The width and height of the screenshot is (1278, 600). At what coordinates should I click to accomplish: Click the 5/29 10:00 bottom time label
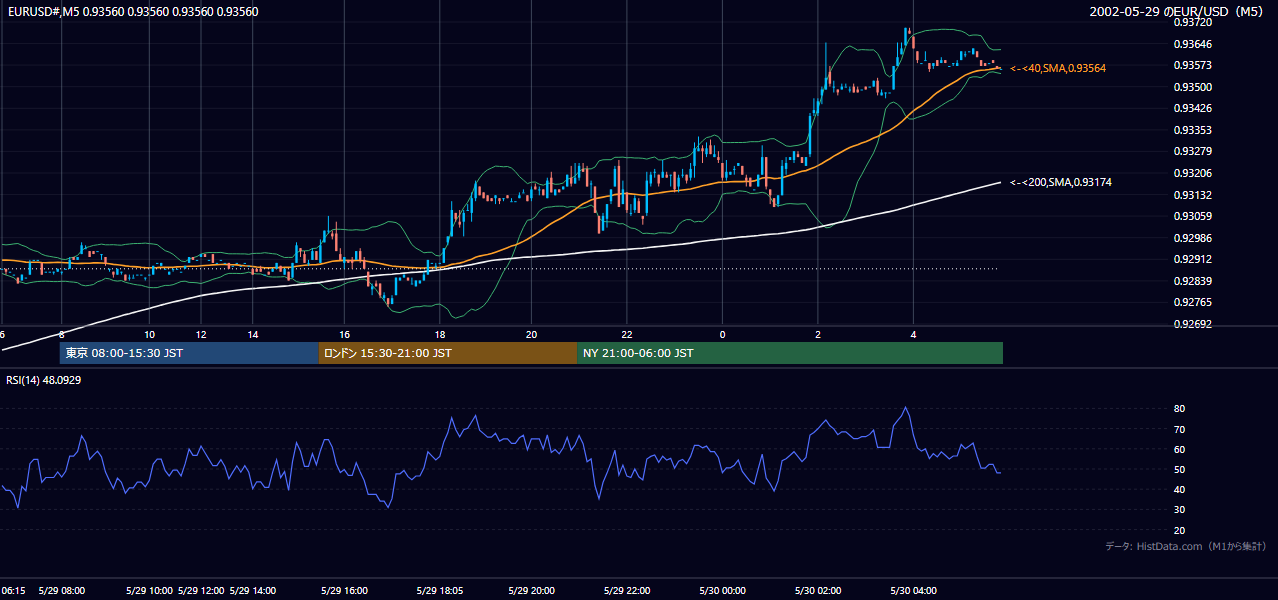tap(151, 591)
